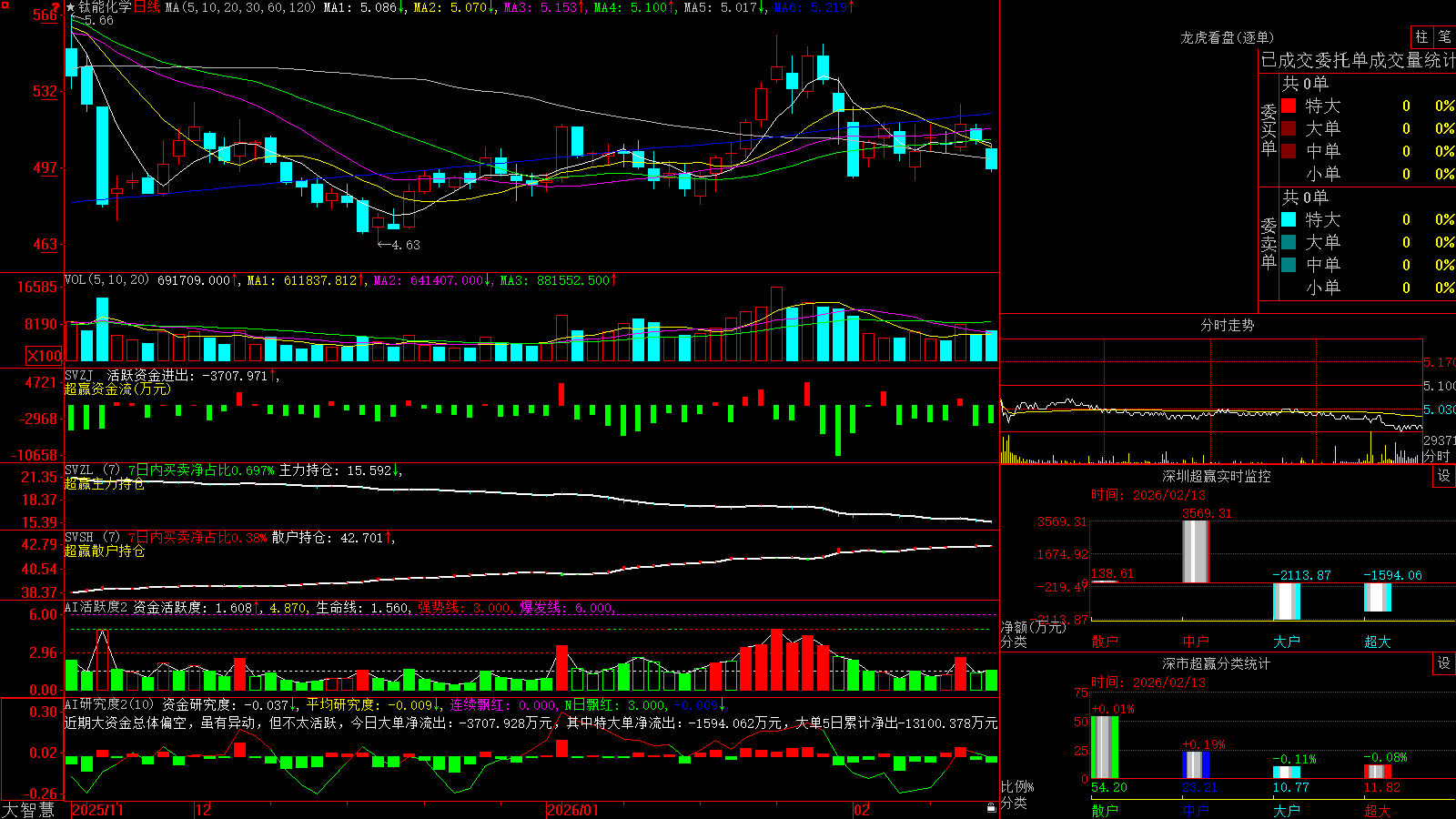
Task: Click the 已成交委托单成交量统计 header
Action: 1358,60
